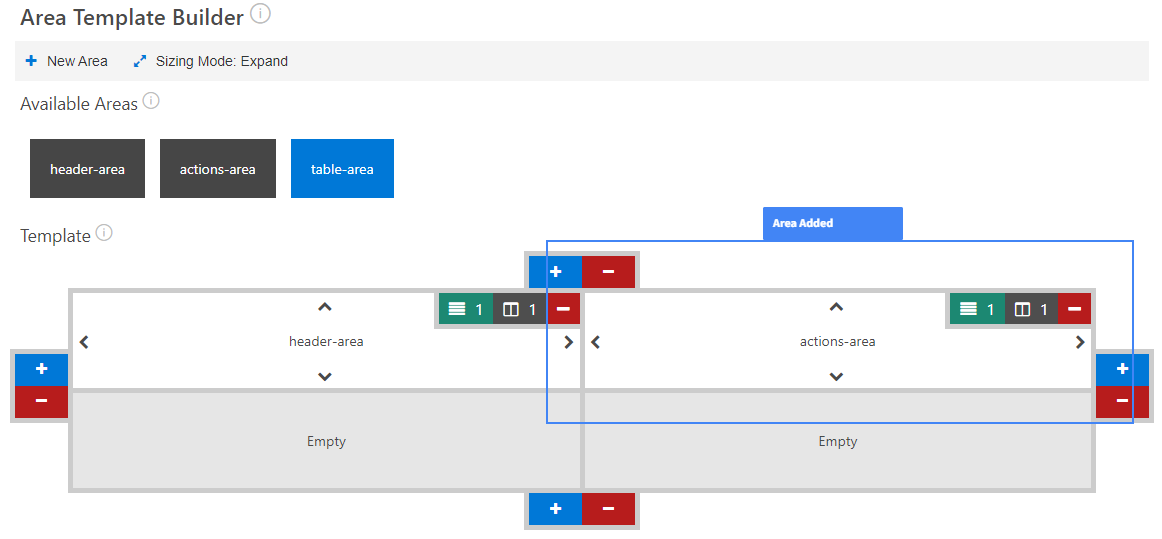Click the info icon next to Available Areas

coord(151,102)
